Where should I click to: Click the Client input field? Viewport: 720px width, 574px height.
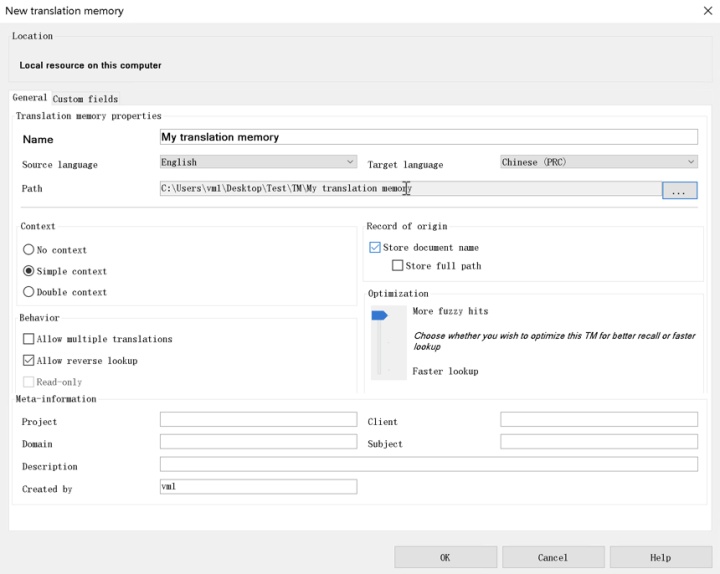(x=599, y=419)
